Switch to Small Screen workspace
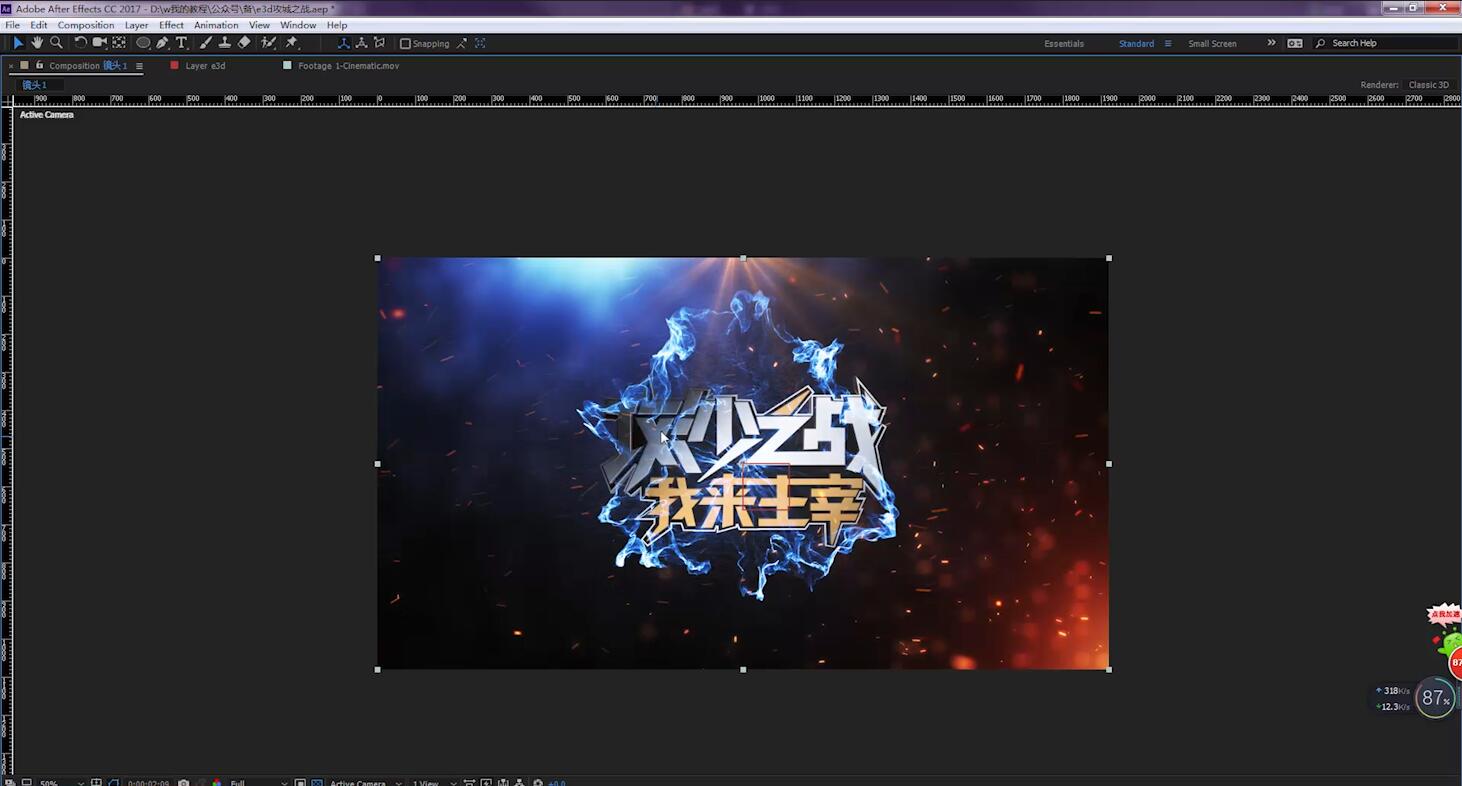 click(1212, 44)
